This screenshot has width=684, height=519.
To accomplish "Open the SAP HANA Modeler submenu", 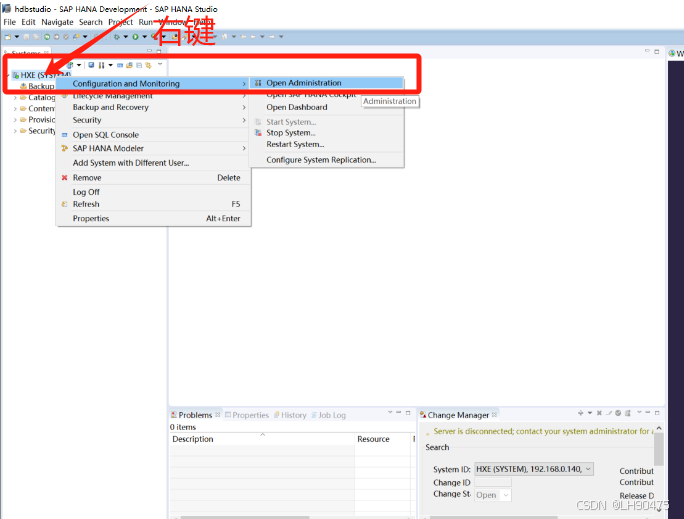I will click(x=153, y=148).
